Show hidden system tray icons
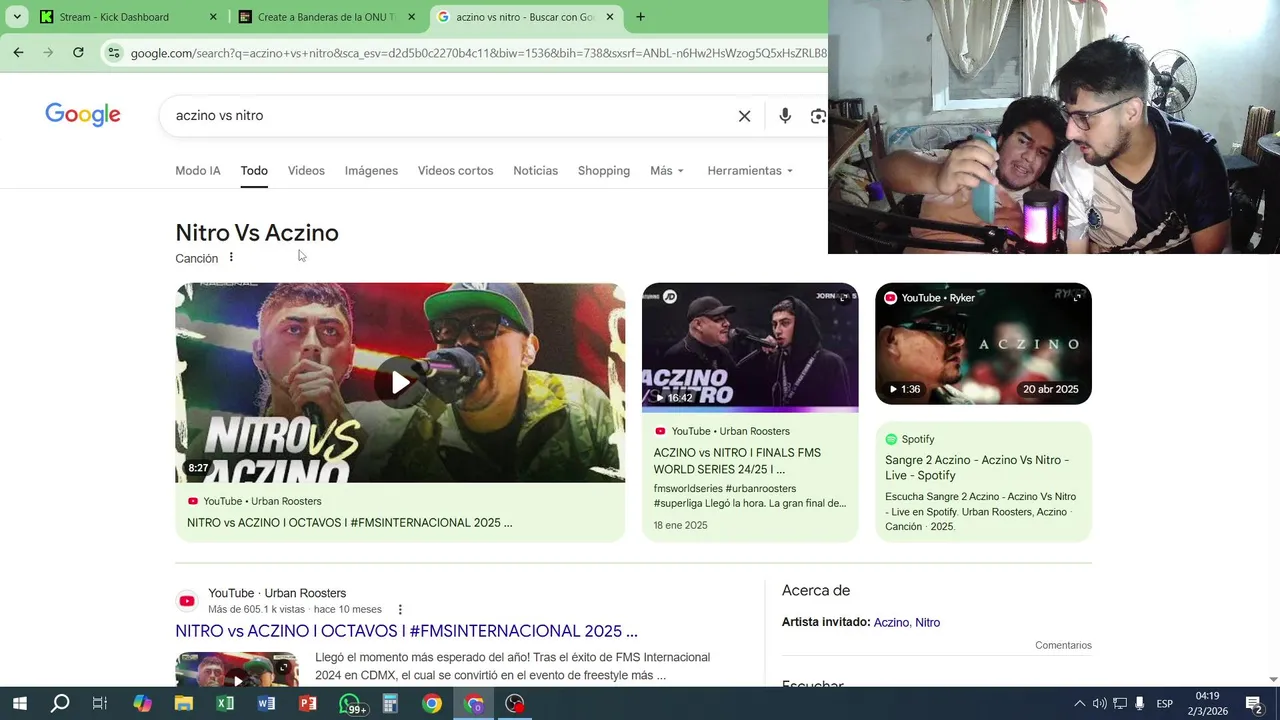The height and width of the screenshot is (720, 1280). 1079,704
